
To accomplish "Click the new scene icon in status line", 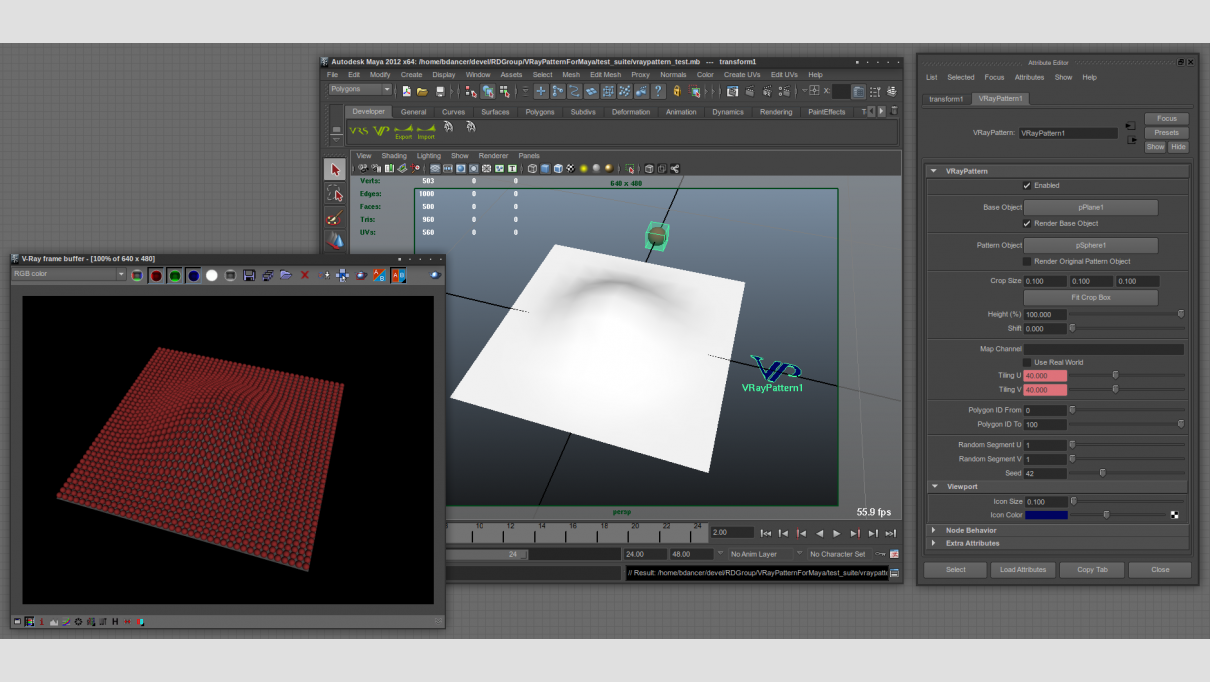I will click(406, 91).
